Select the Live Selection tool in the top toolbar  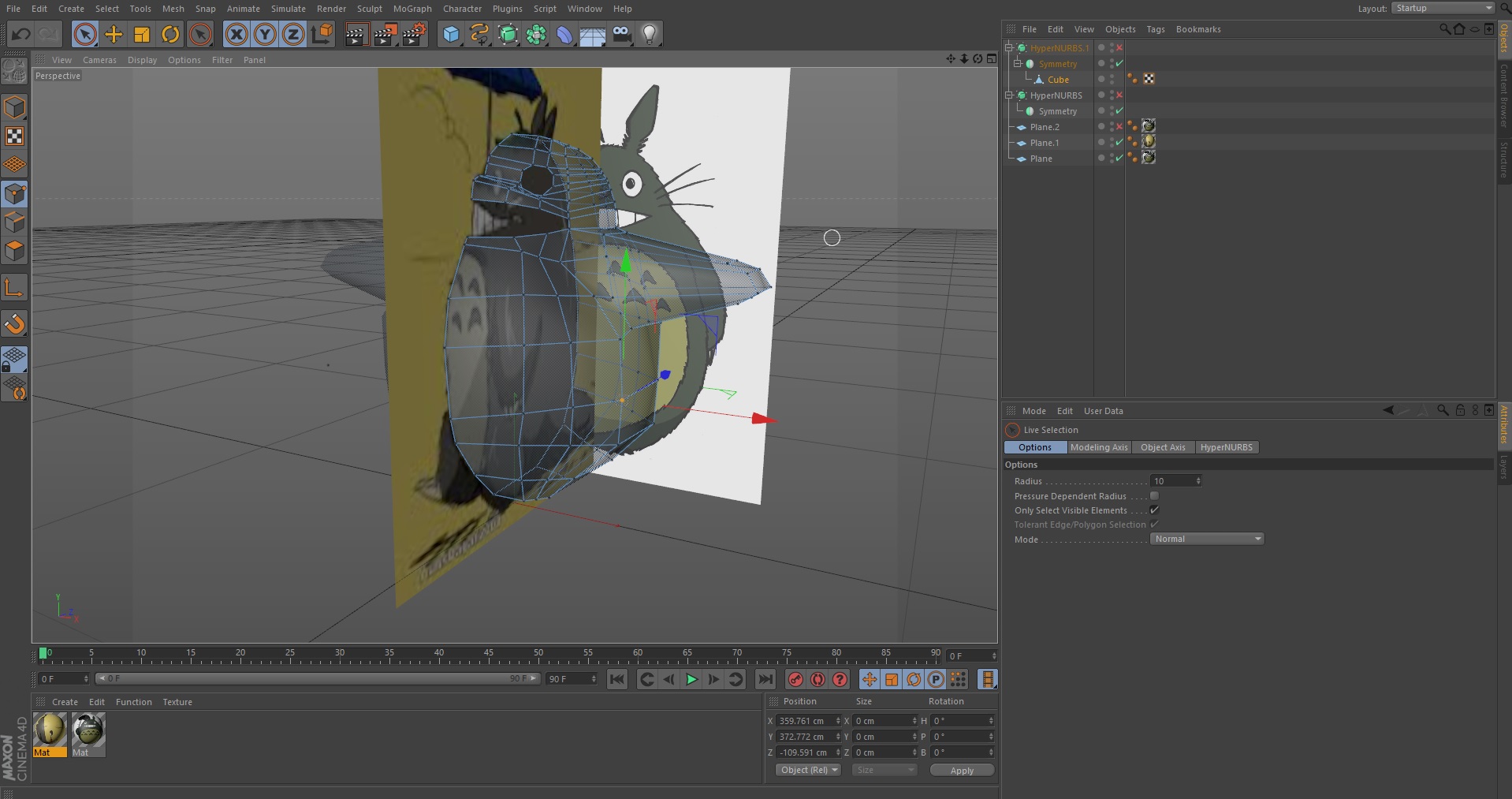(85, 34)
